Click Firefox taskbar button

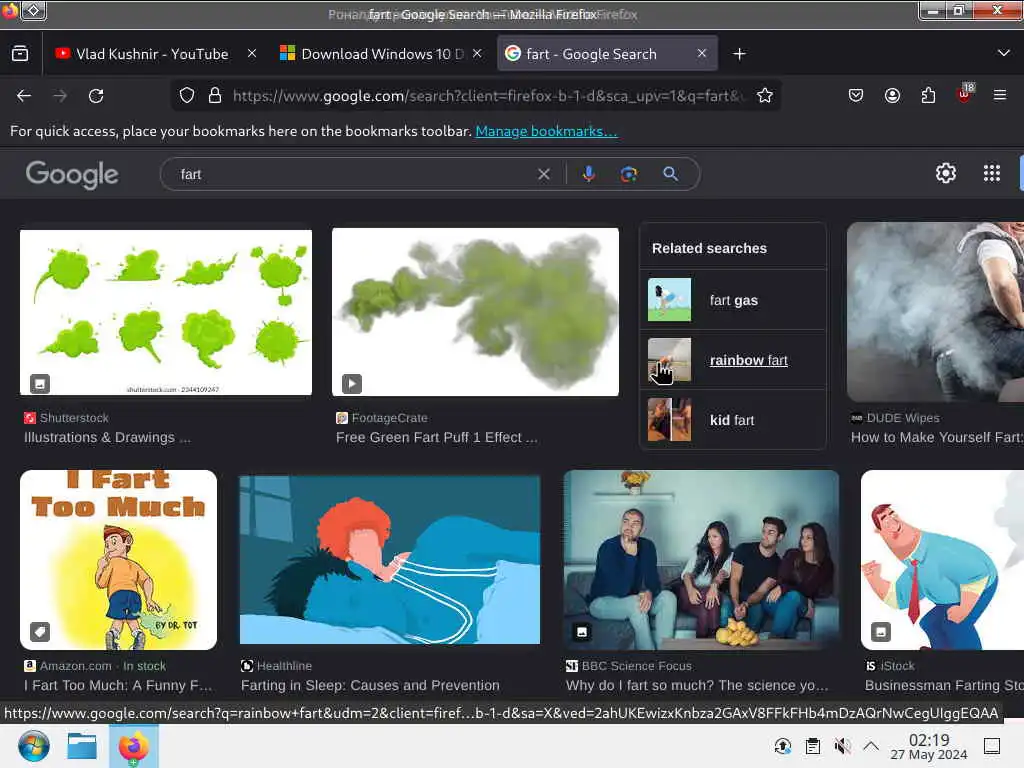[133, 746]
